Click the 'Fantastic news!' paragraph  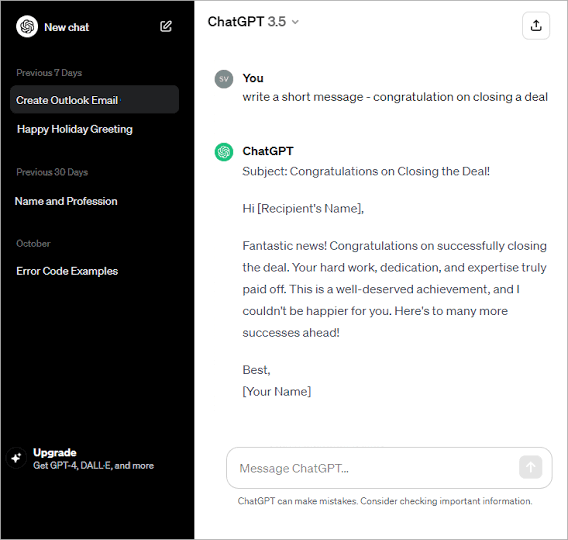point(394,289)
